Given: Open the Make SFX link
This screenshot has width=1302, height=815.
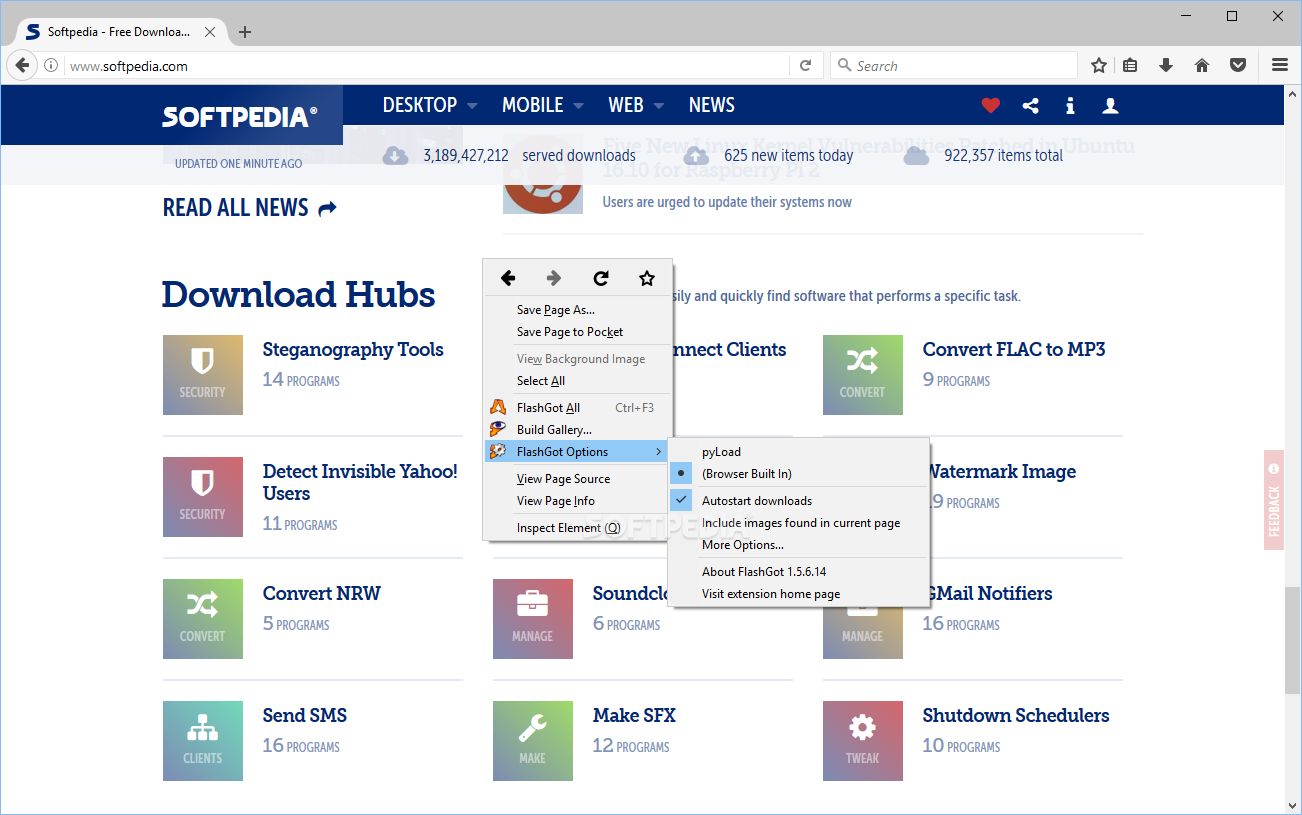Looking at the screenshot, I should click(634, 716).
